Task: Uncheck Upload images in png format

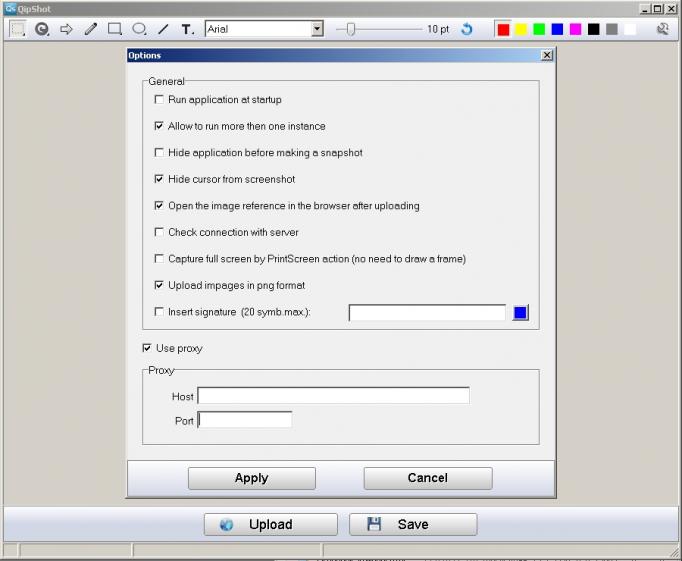Action: coord(159,285)
